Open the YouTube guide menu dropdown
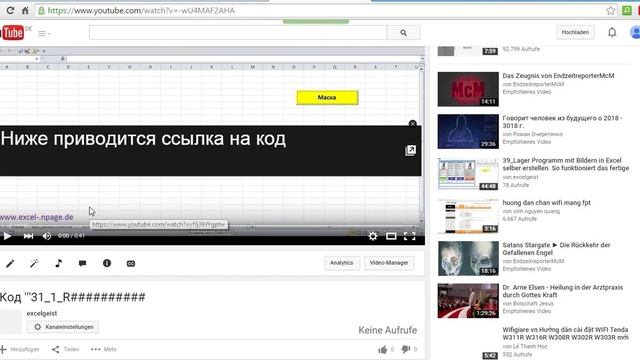The height and width of the screenshot is (360, 640). tap(44, 33)
